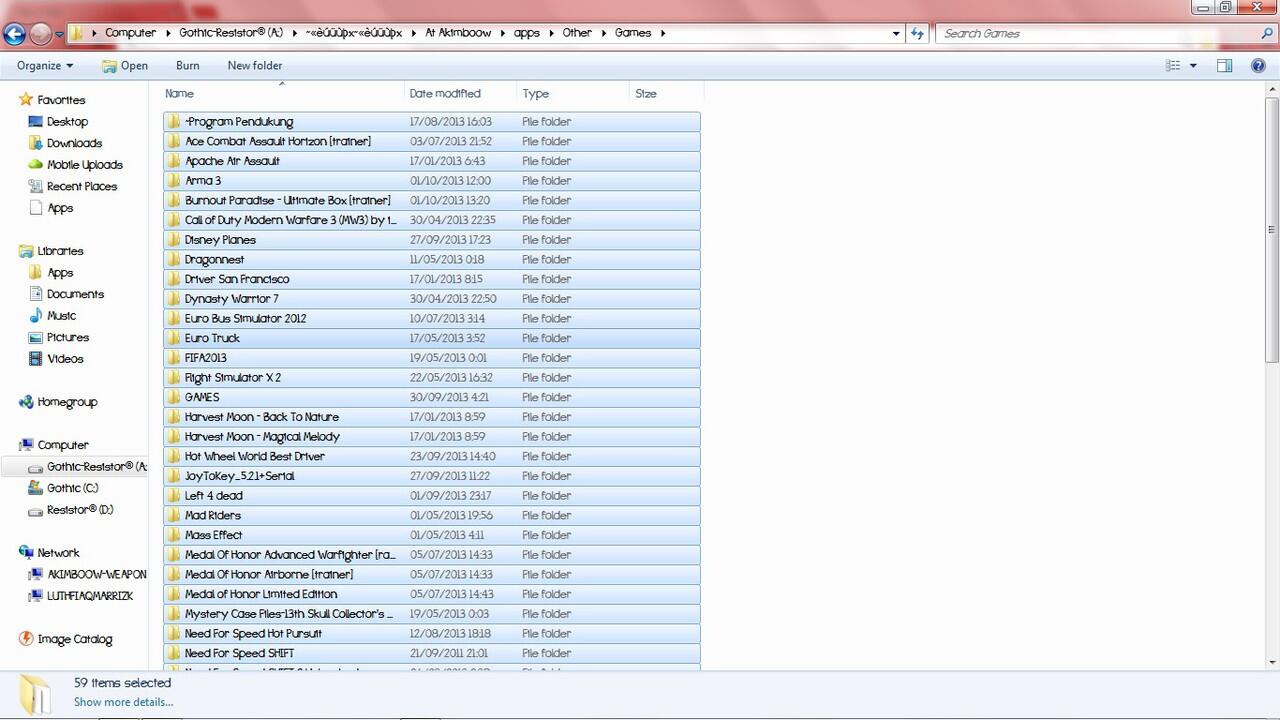Viewport: 1280px width, 720px height.
Task: Open the Documents library
Action: pos(75,294)
